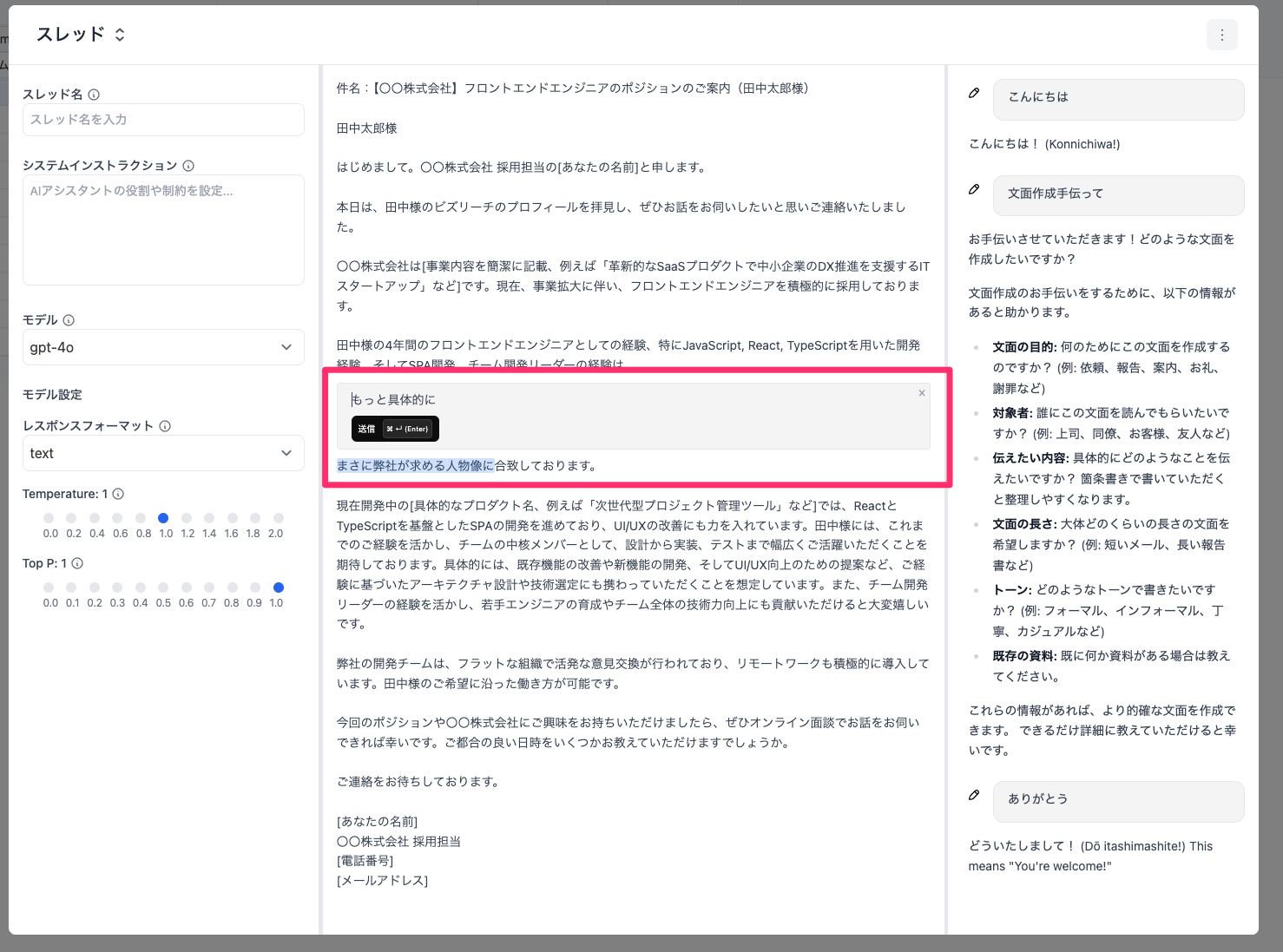Click the highlighted まさに弊社が求める人物像に text
The width and height of the screenshot is (1283, 952).
(x=416, y=466)
